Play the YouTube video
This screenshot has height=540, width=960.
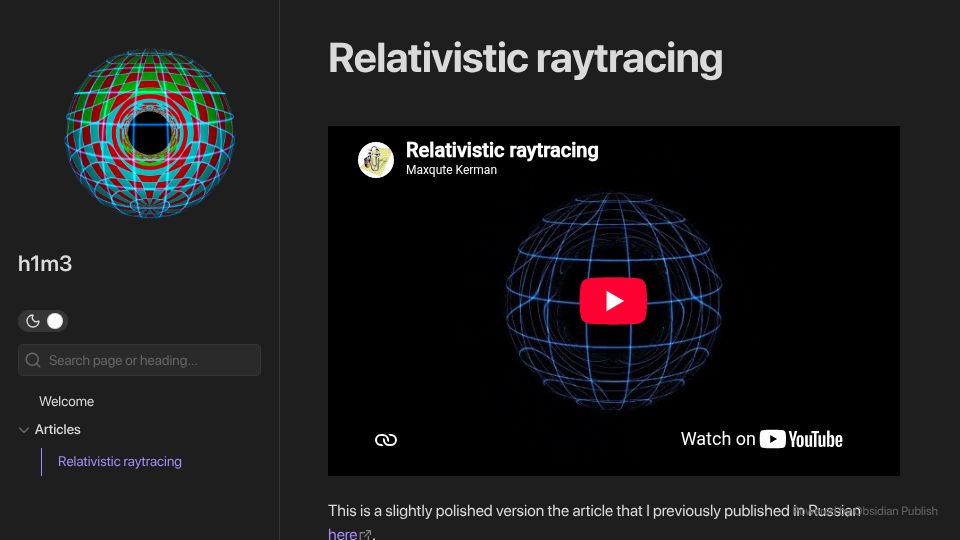613,301
